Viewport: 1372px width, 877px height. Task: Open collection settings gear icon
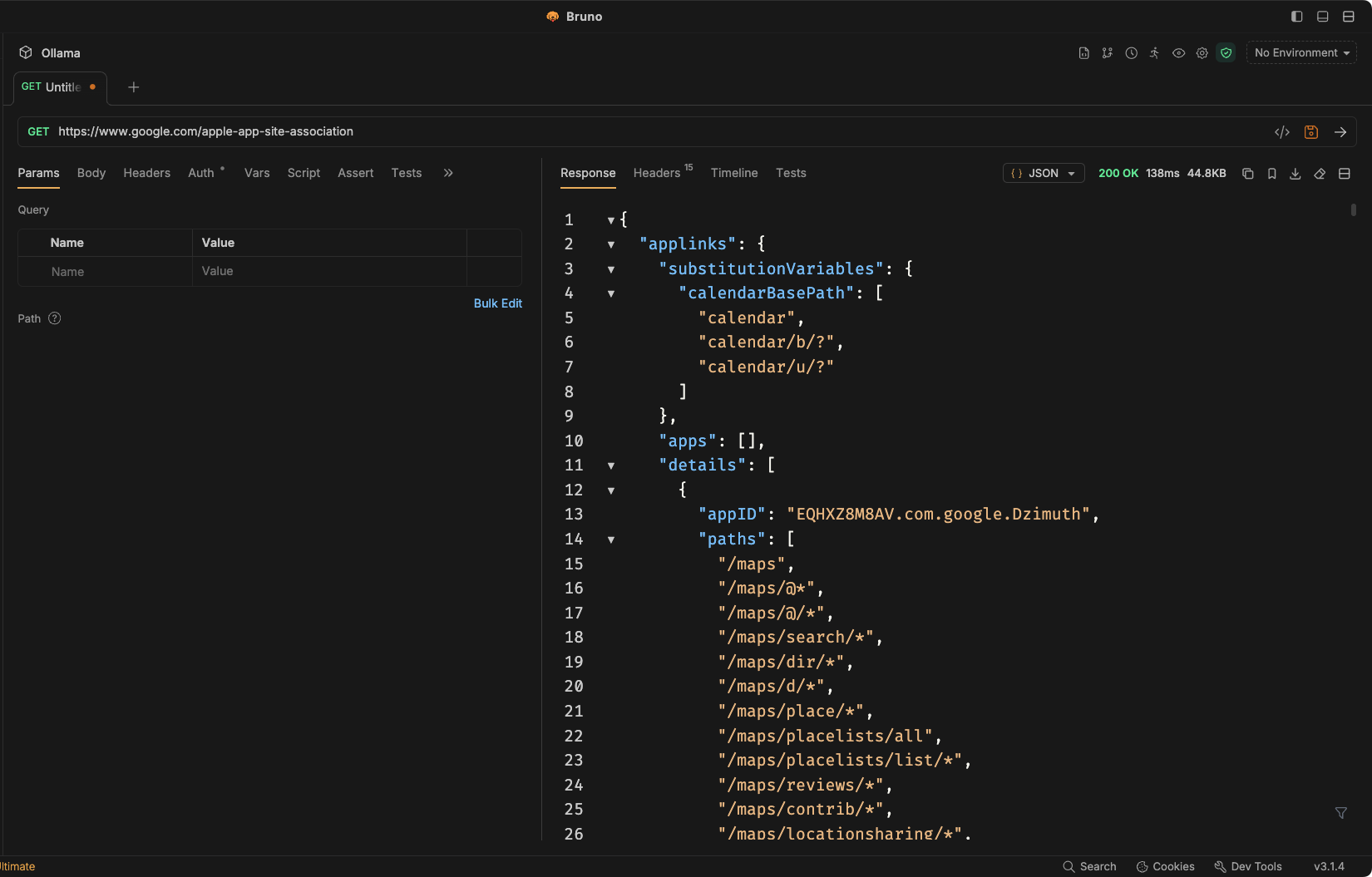coord(1202,53)
